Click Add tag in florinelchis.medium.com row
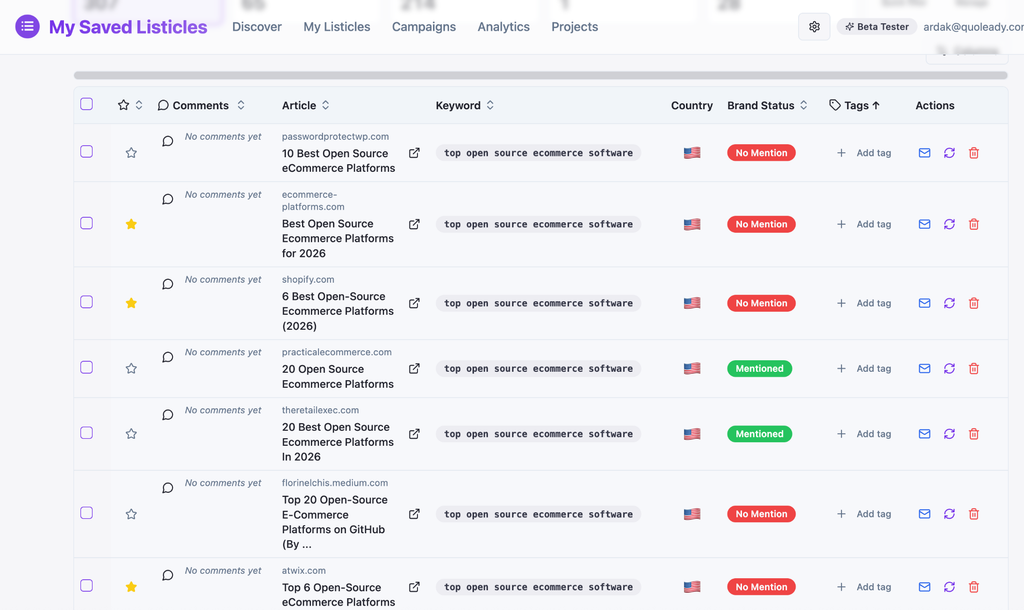The image size is (1024, 610). tap(863, 514)
